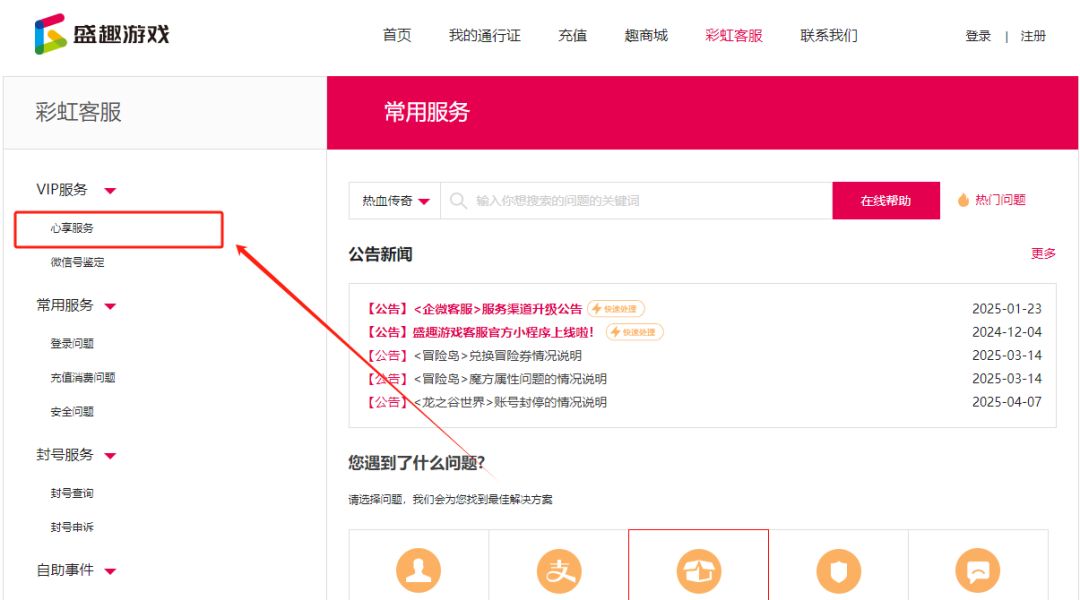This screenshot has width=1080, height=600.
Task: Open 充值 in top navigation
Action: click(x=572, y=35)
